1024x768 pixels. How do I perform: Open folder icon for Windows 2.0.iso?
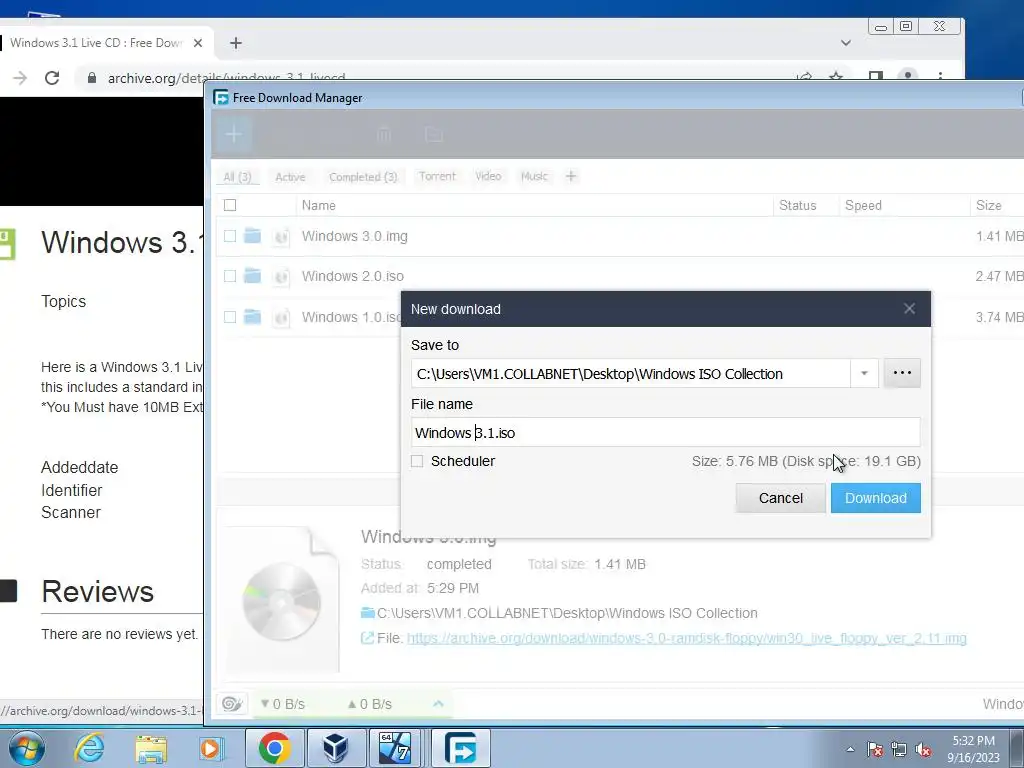252,276
